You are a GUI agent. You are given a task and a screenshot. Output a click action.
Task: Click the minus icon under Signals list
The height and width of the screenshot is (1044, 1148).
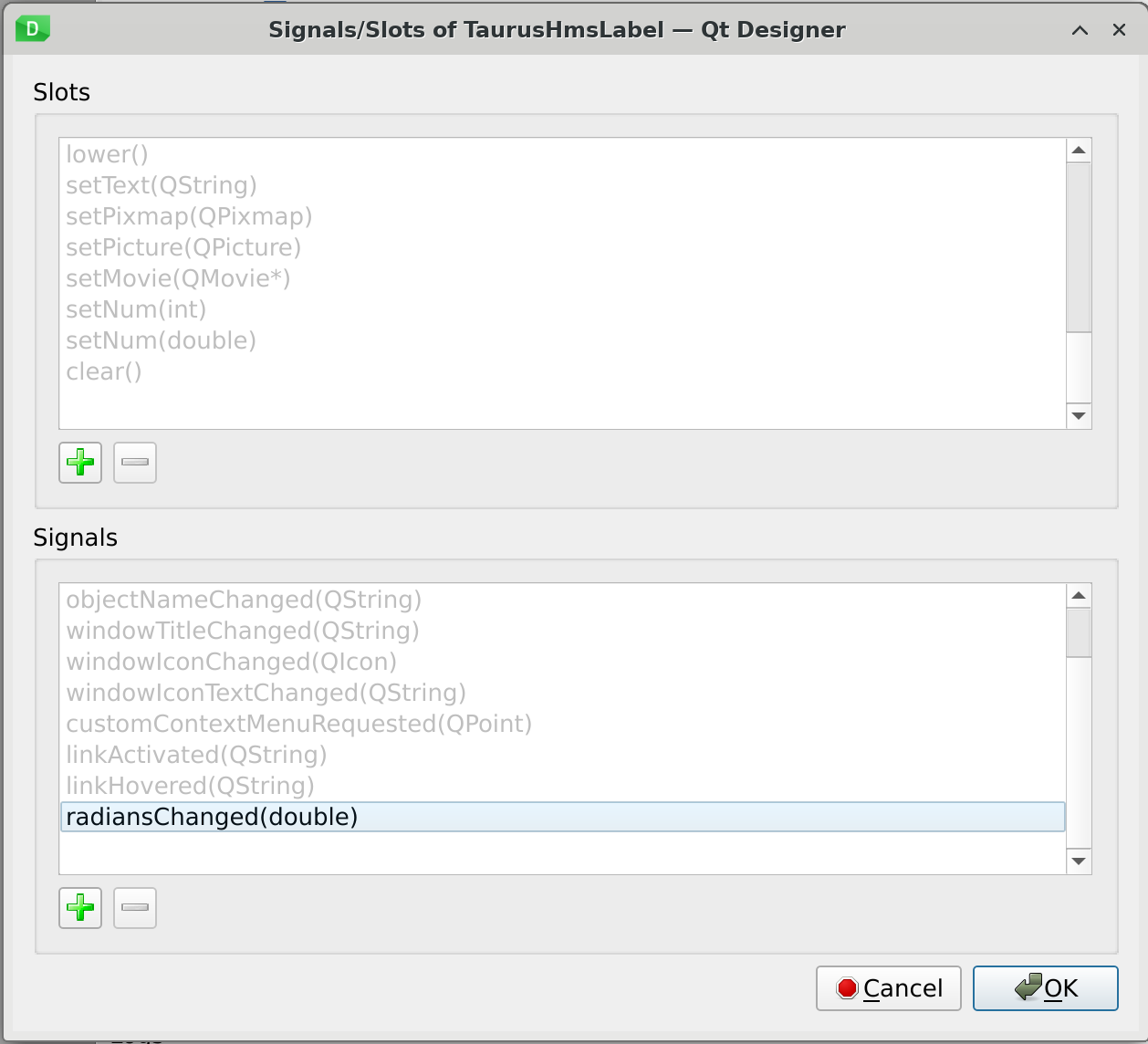click(135, 908)
